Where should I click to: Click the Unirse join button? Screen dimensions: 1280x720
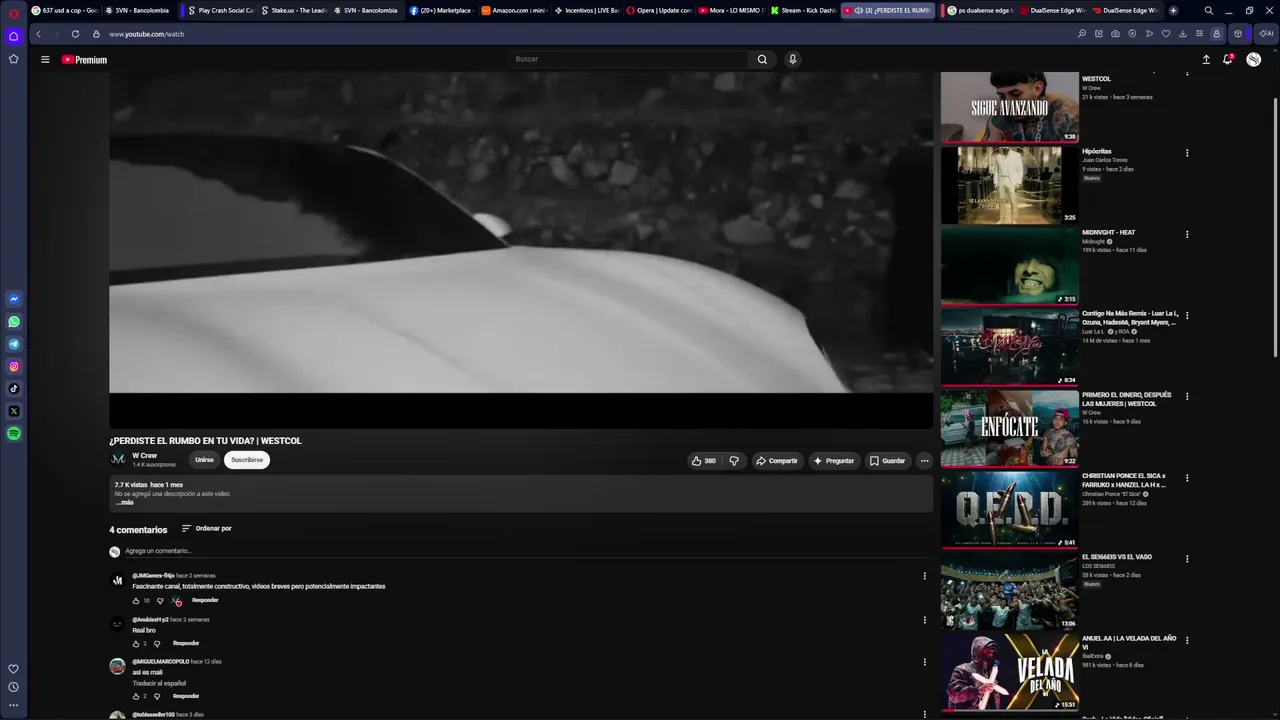(x=204, y=460)
